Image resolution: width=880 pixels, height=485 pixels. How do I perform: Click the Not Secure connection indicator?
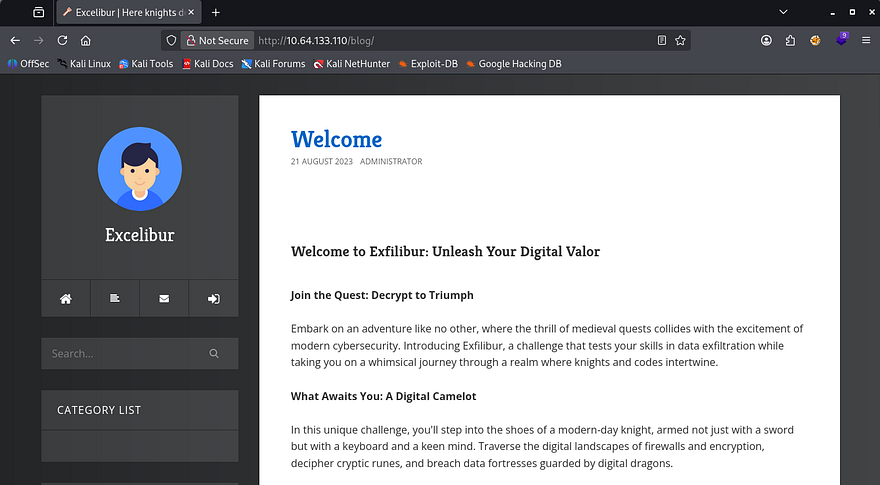215,41
